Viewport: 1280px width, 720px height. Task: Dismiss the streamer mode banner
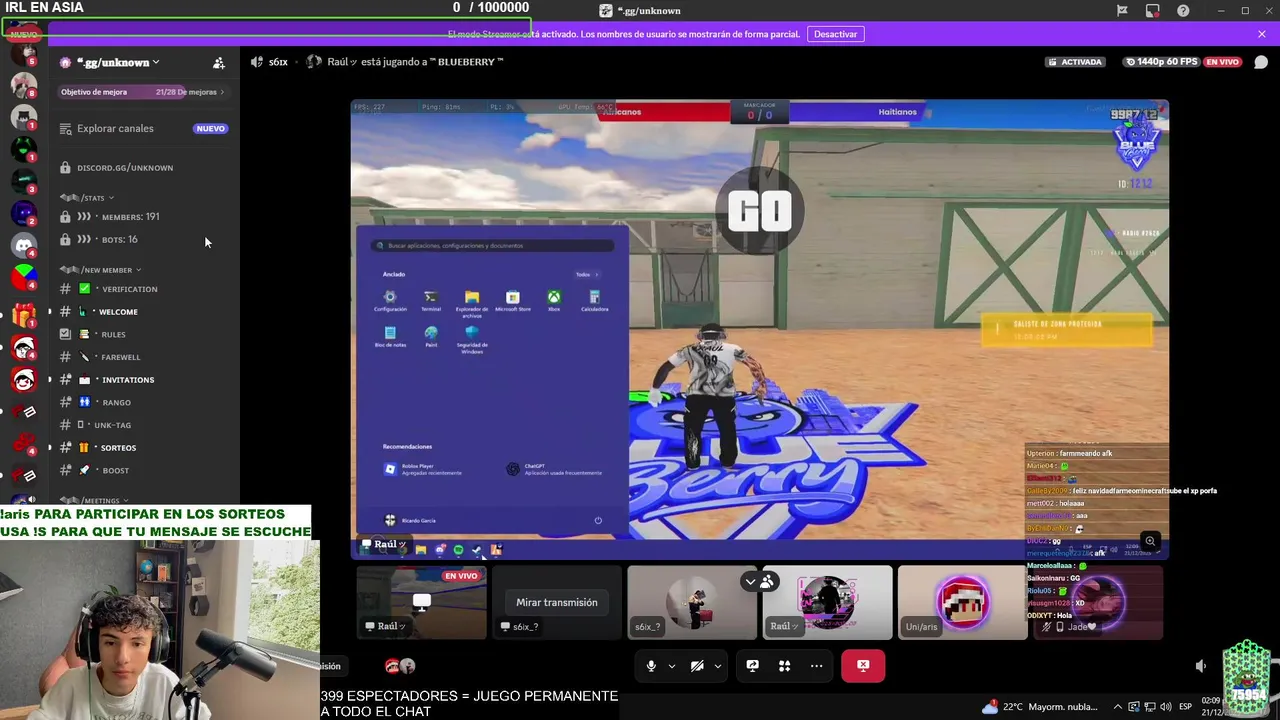[x=1262, y=34]
